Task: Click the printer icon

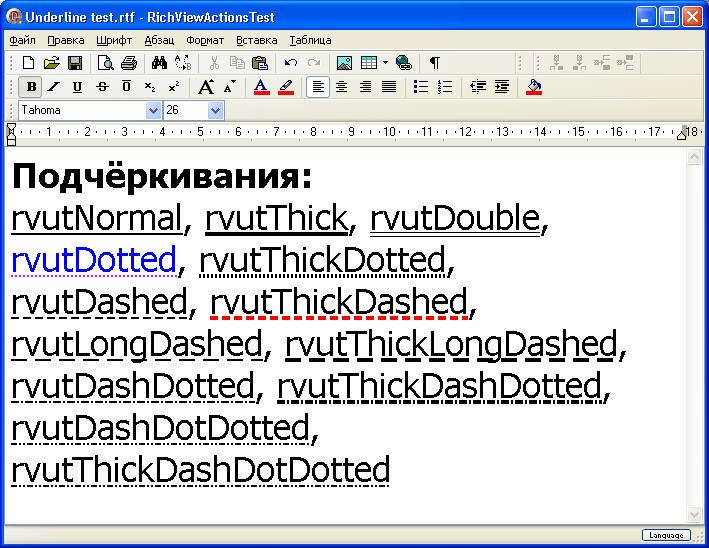Action: point(128,63)
